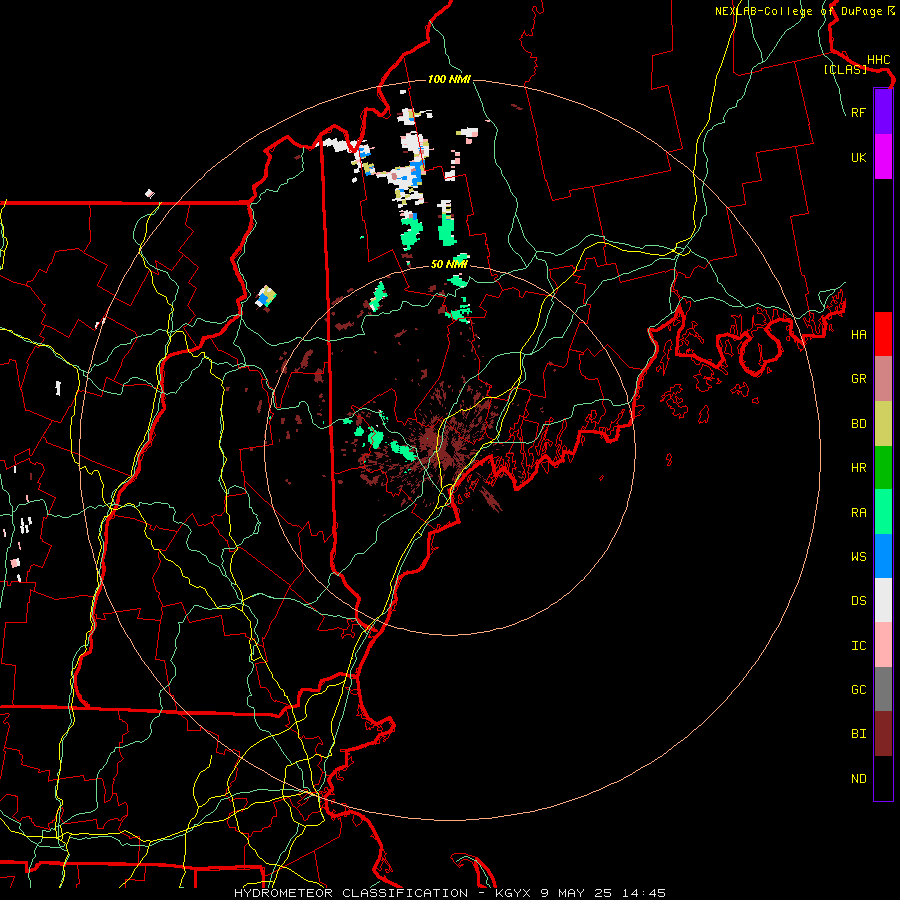Viewport: 900px width, 900px height.
Task: Click the DS dry snow white swatch
Action: [883, 600]
